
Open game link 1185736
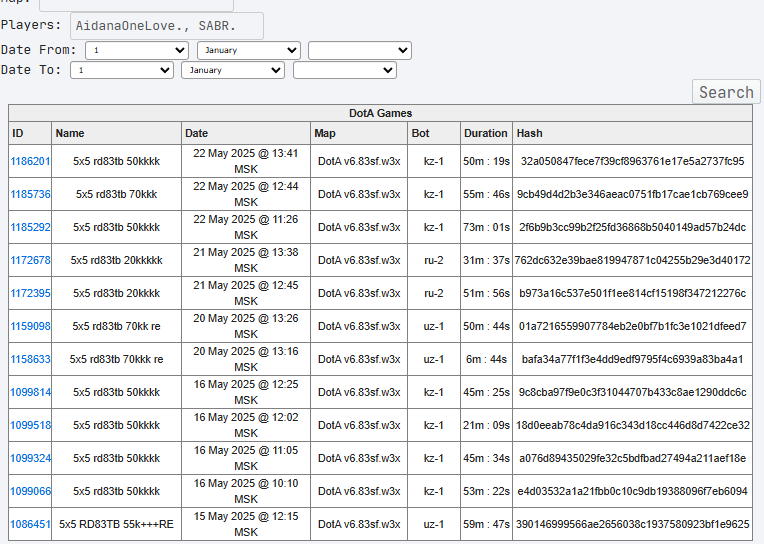tap(30, 194)
